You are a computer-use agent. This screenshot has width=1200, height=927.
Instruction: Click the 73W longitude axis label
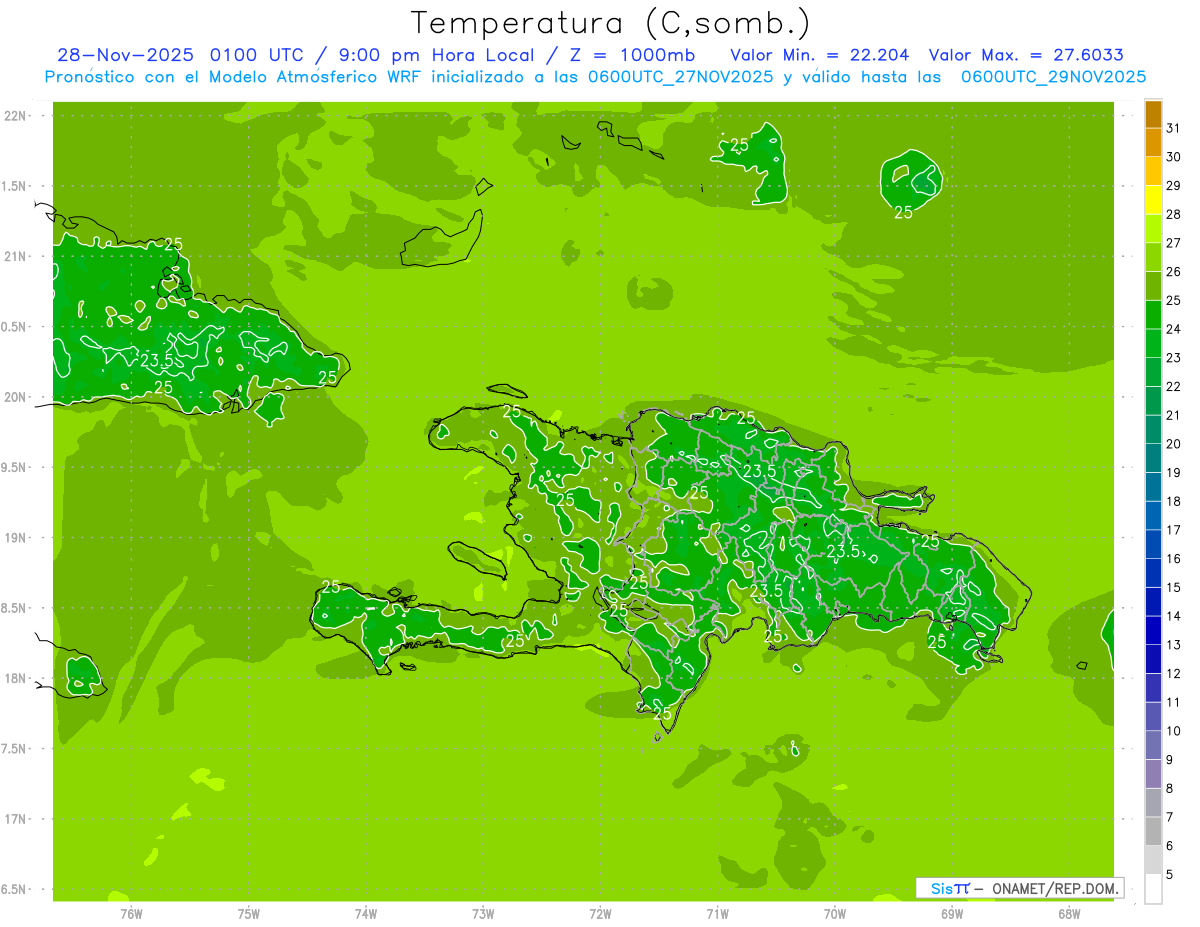483,914
